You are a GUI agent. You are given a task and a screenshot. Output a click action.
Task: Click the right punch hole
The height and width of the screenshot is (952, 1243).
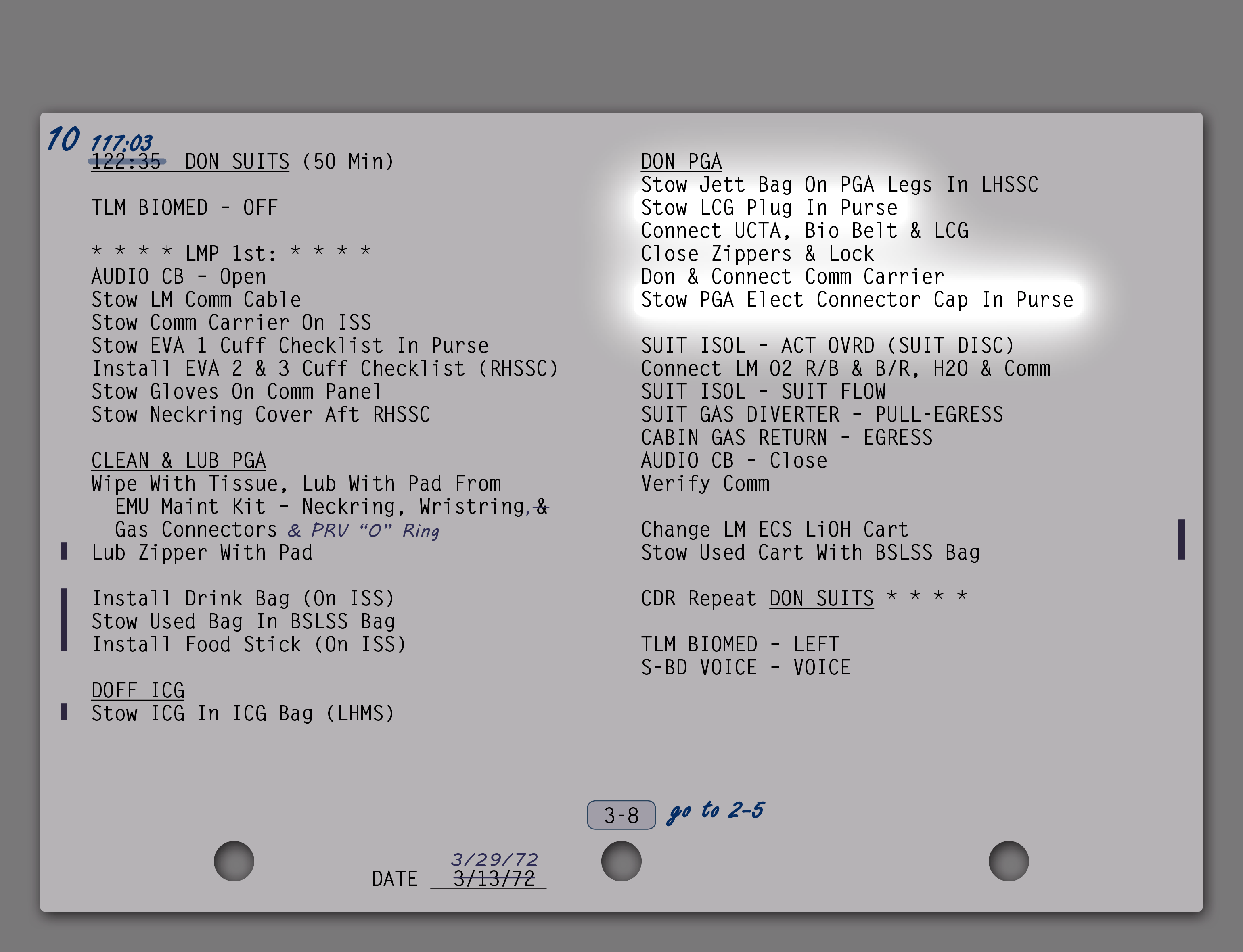point(1009,861)
